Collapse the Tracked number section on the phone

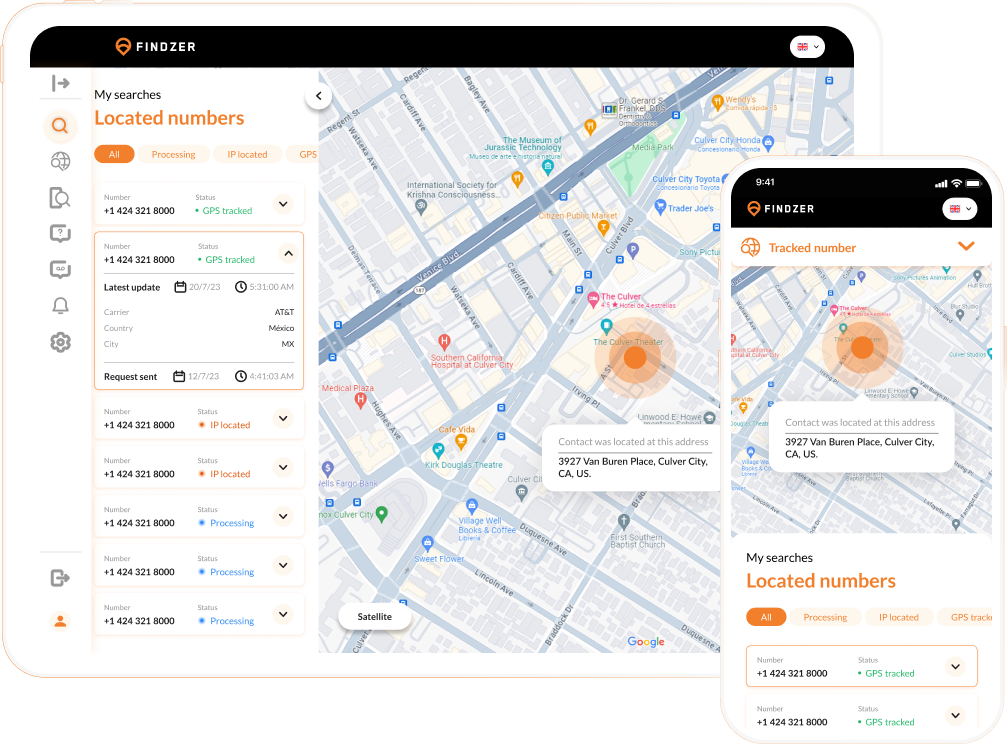click(x=966, y=246)
